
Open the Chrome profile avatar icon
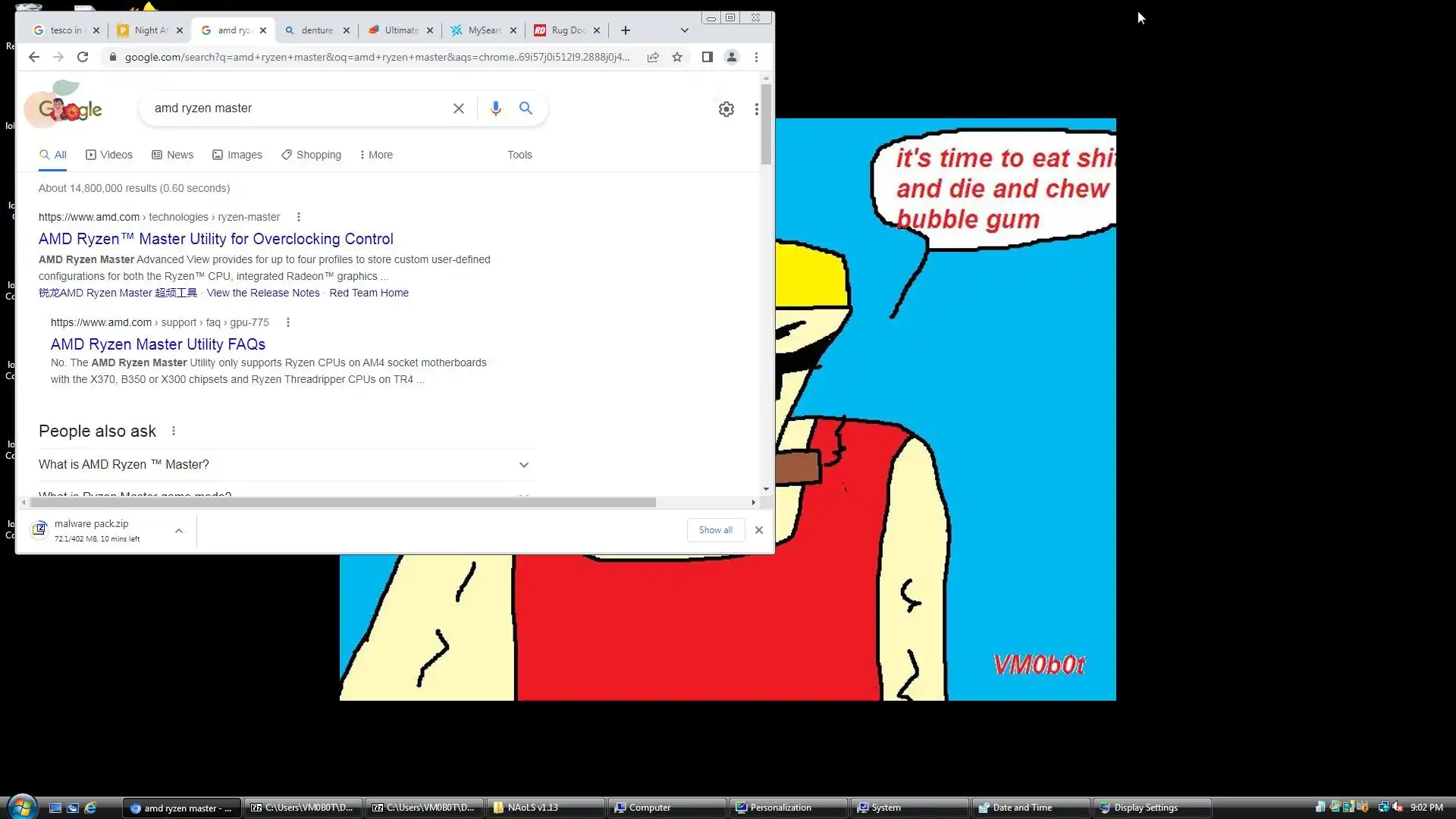[732, 57]
